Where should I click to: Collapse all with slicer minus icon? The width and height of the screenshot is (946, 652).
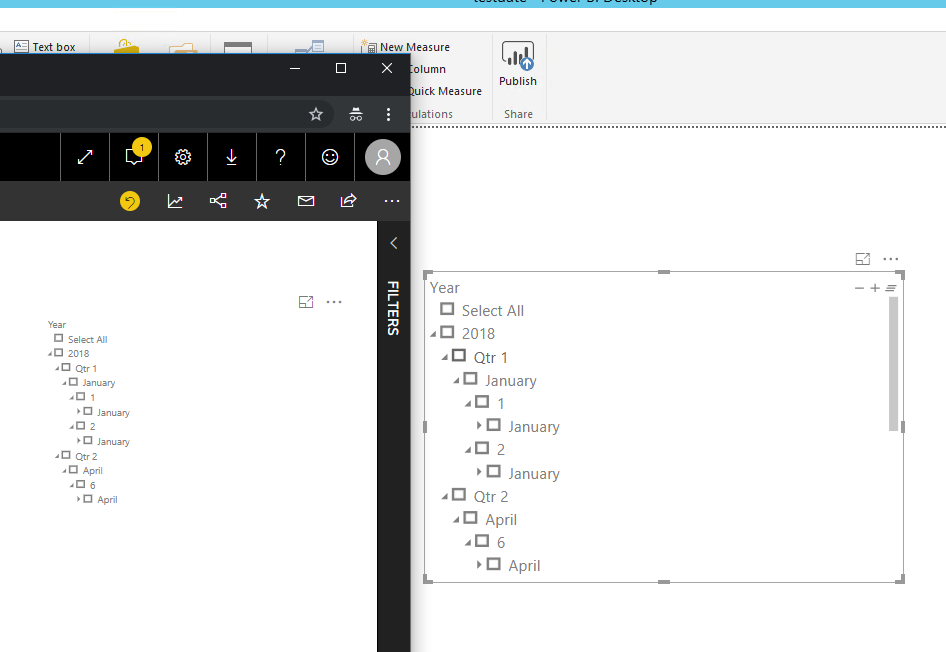click(859, 288)
